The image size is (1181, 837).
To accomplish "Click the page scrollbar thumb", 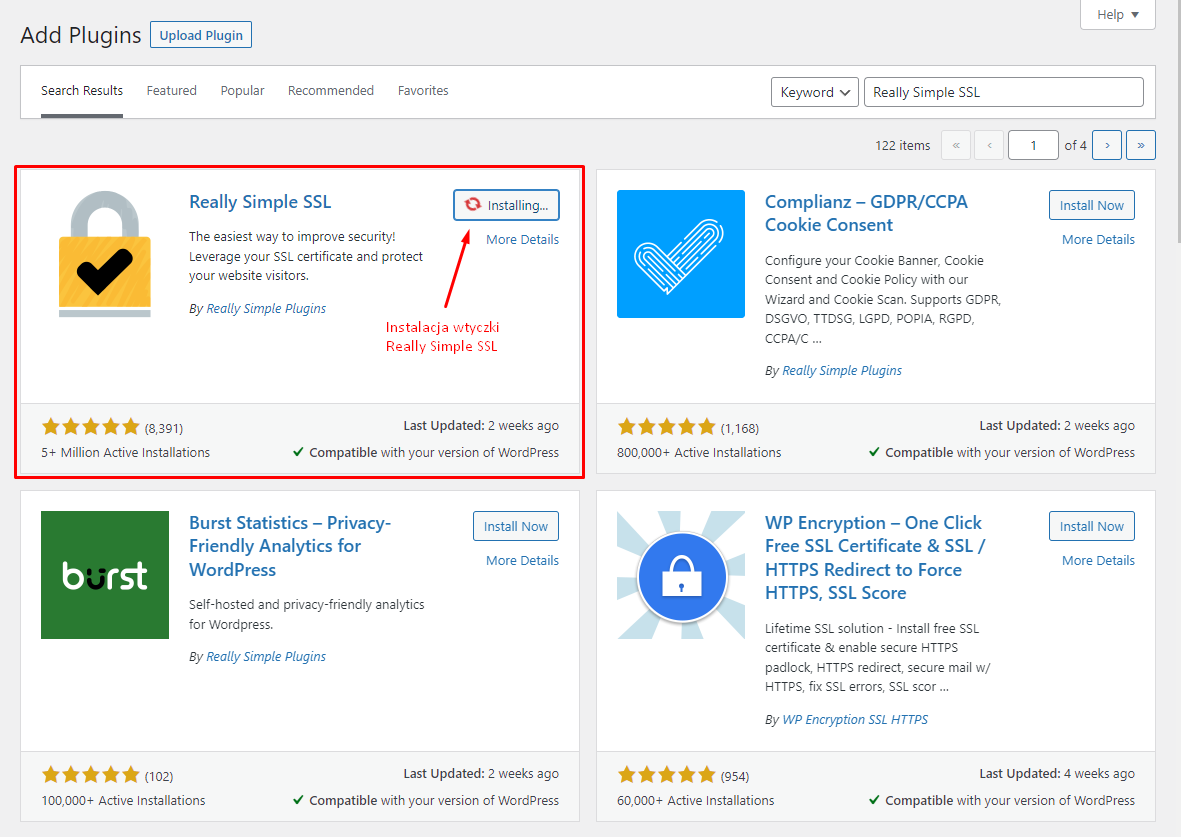I will 1177,121.
